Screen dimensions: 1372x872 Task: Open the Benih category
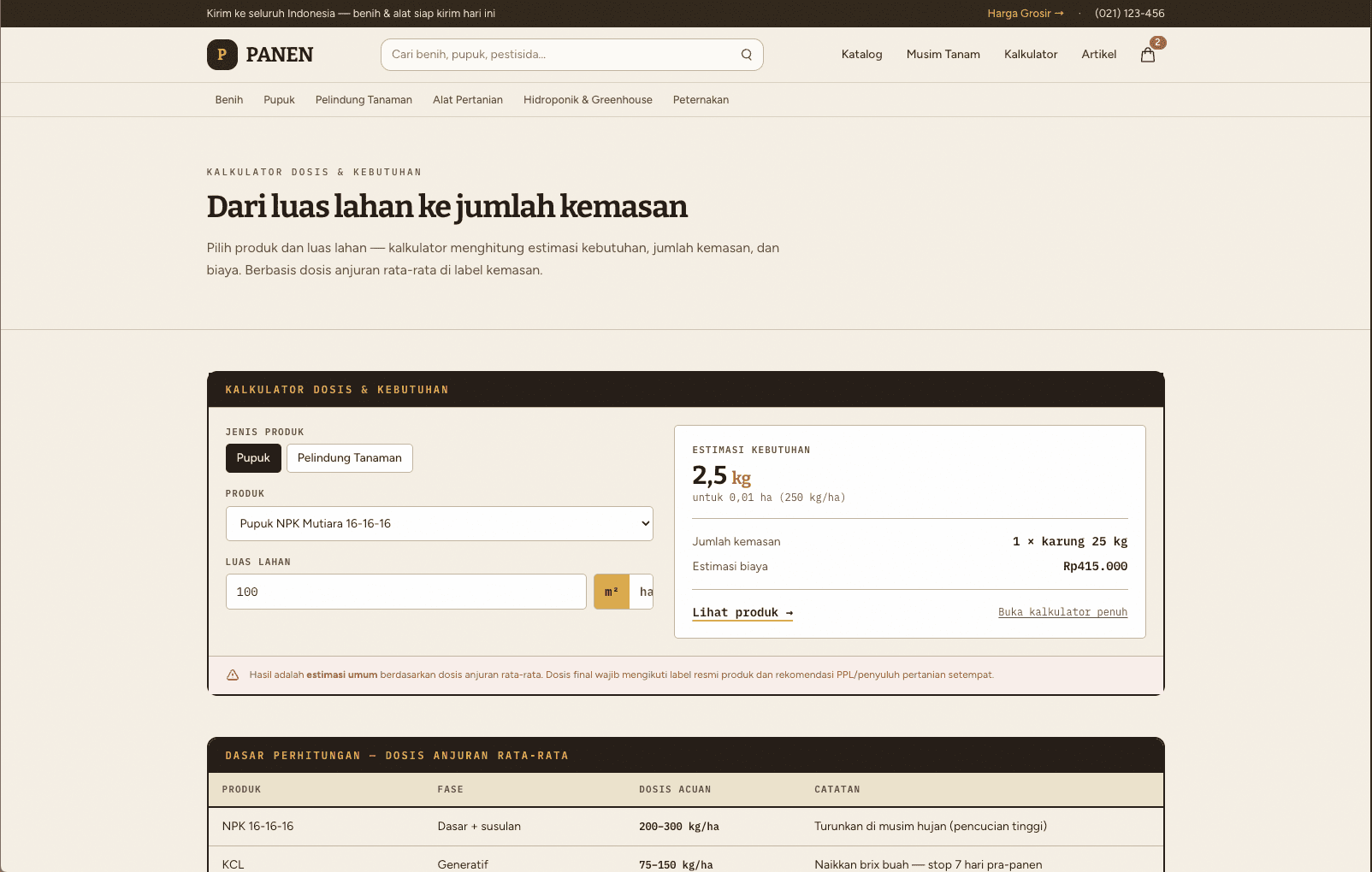point(229,100)
